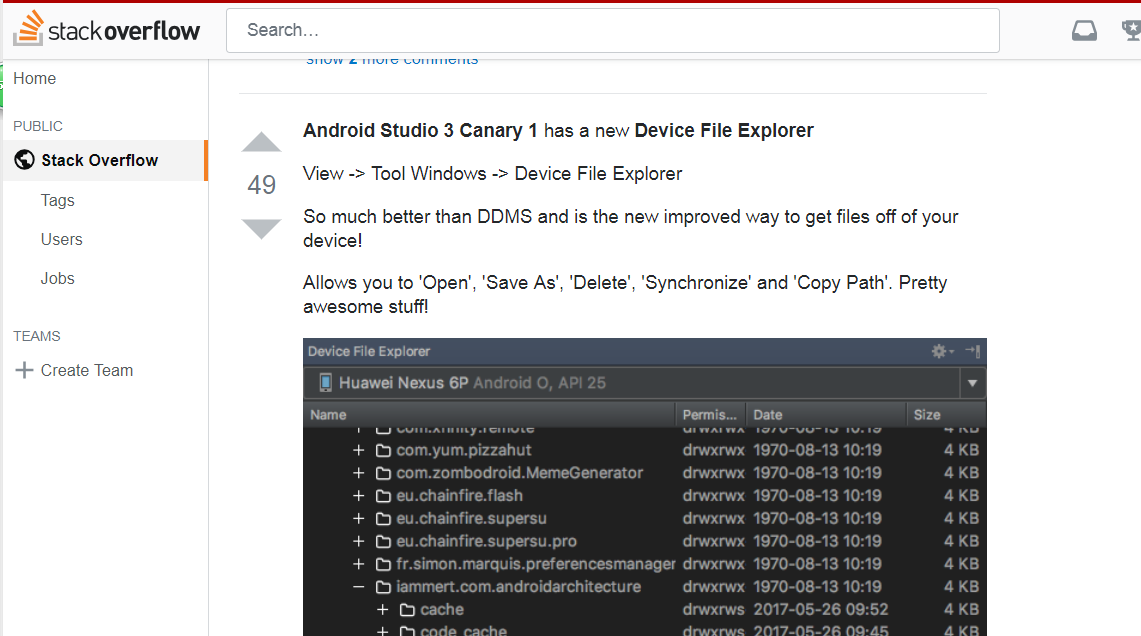Collapse the iammert.com.androidarchitecture folder
The height and width of the screenshot is (636, 1141).
click(x=359, y=587)
